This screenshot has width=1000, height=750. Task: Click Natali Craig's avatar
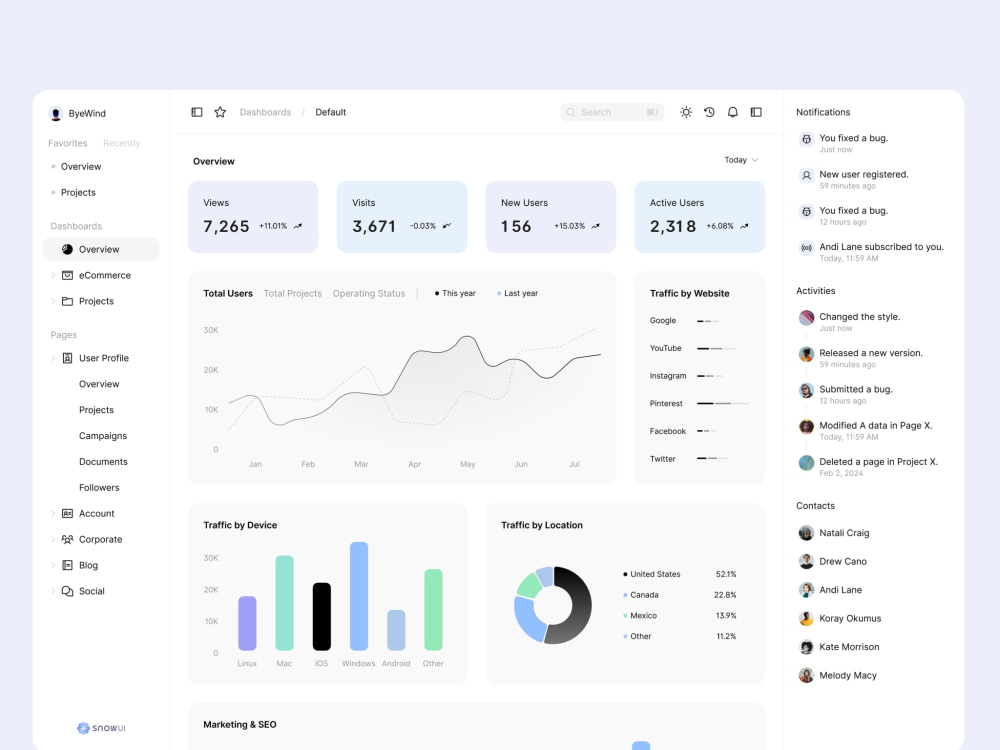[x=806, y=533]
